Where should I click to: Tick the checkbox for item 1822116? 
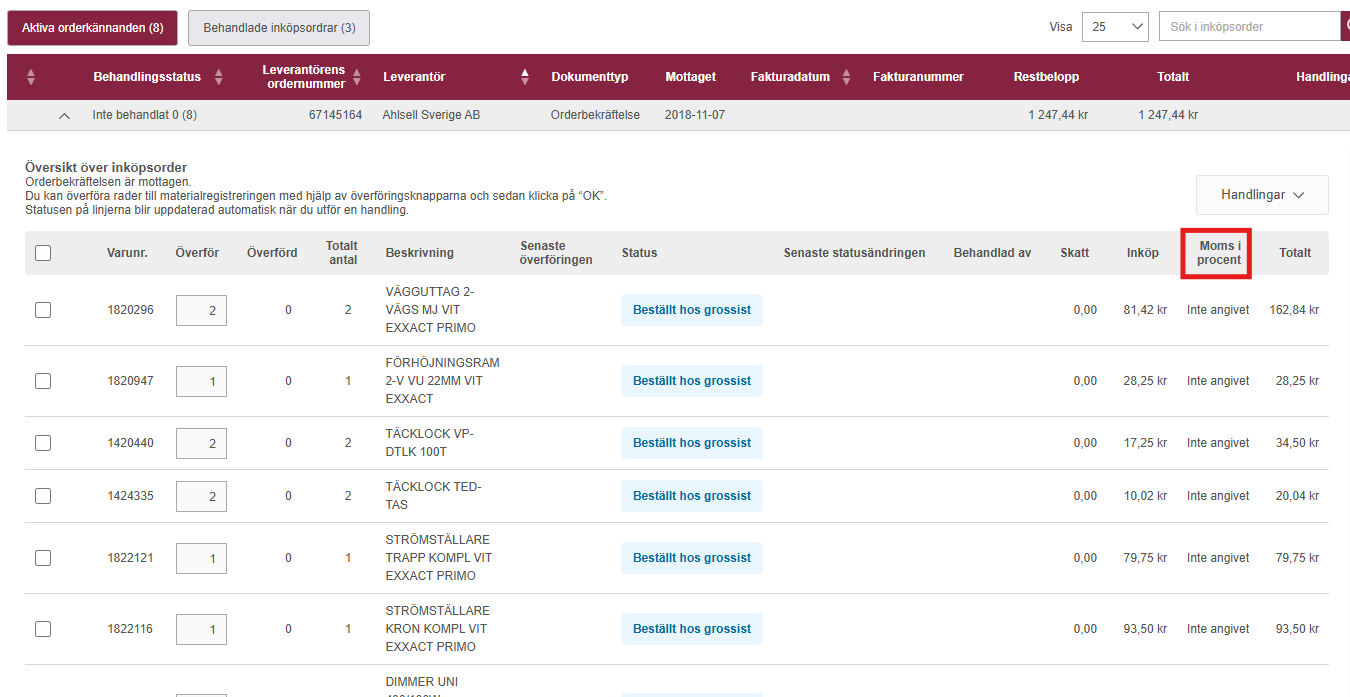pyautogui.click(x=43, y=629)
